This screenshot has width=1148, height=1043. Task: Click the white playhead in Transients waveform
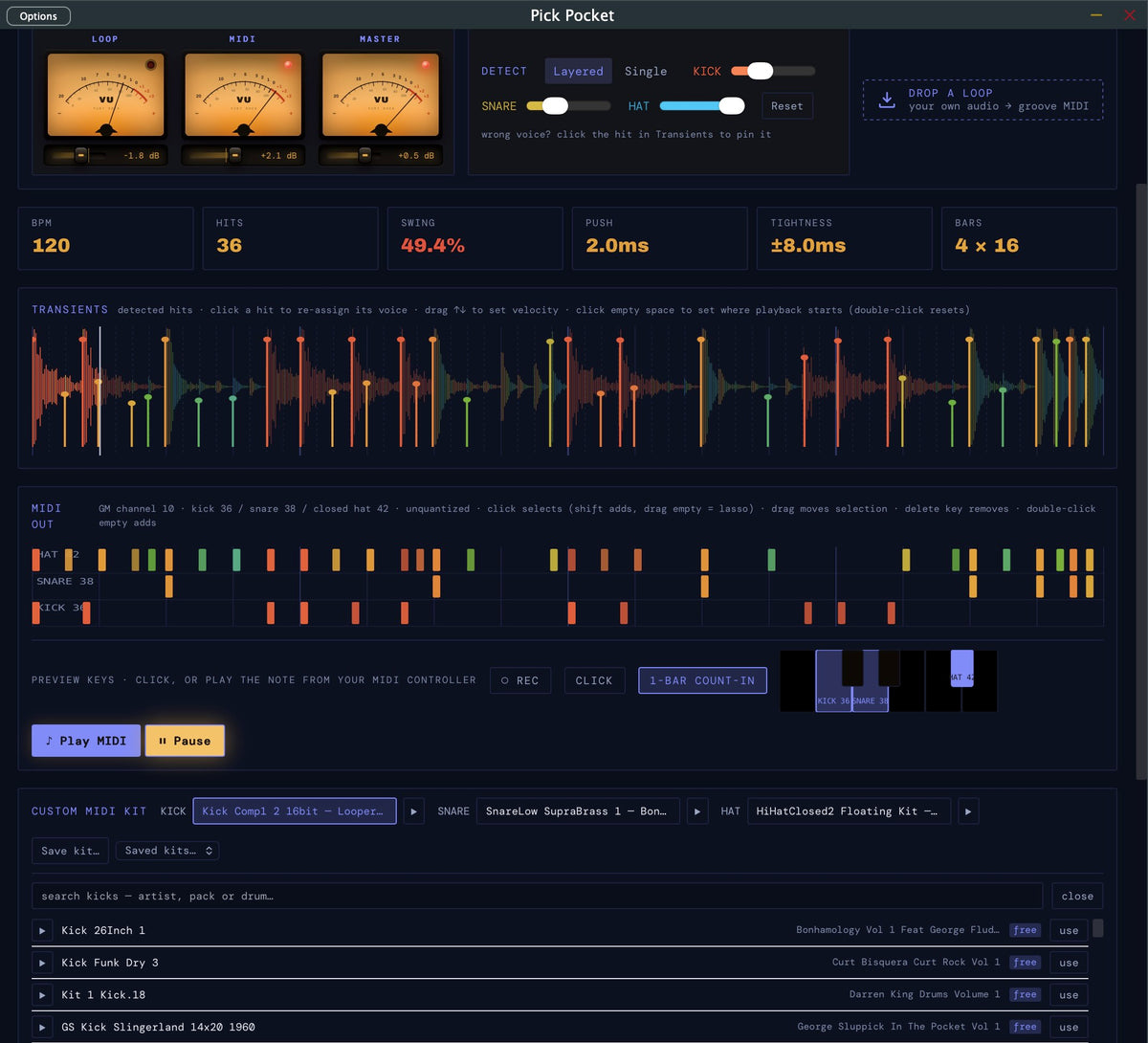99,392
